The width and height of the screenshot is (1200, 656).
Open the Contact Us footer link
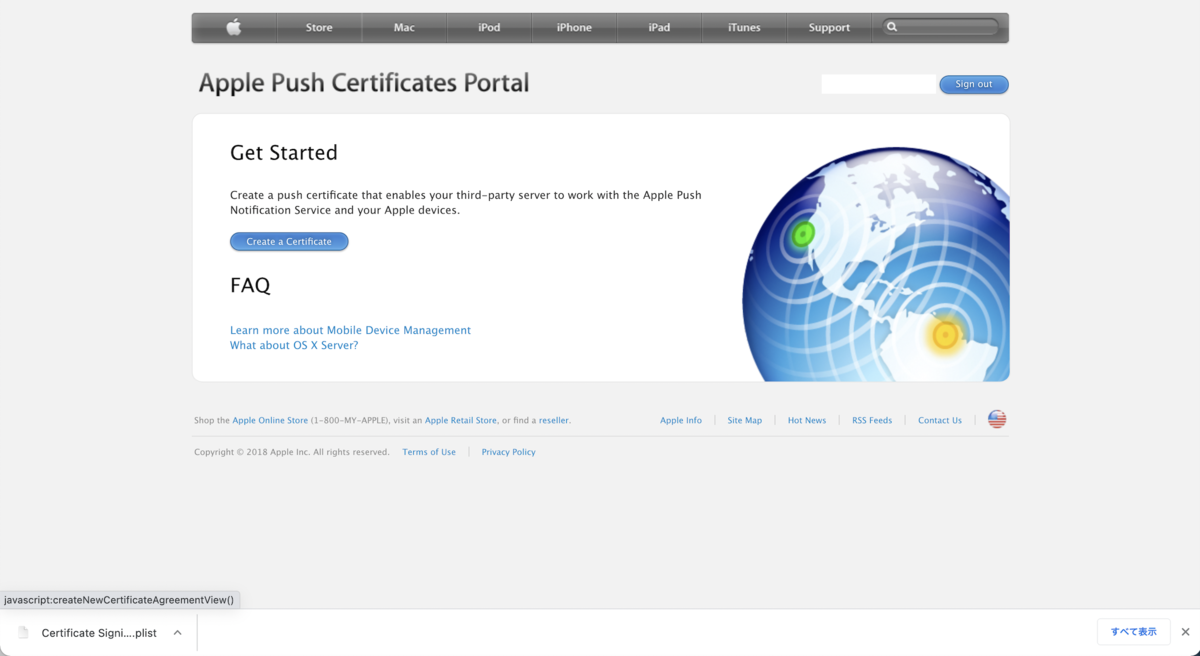pos(940,421)
